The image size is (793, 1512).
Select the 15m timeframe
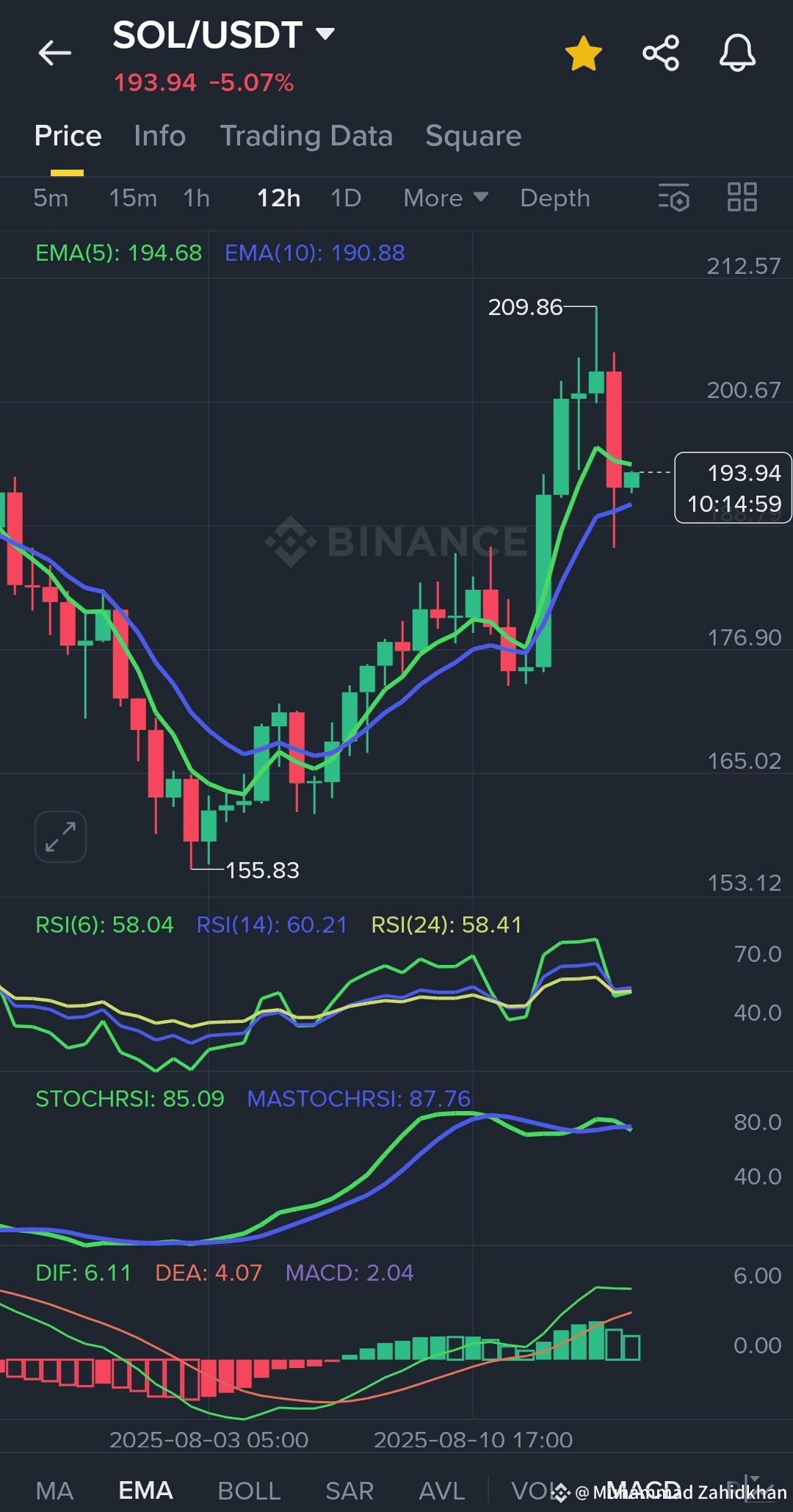coord(133,198)
